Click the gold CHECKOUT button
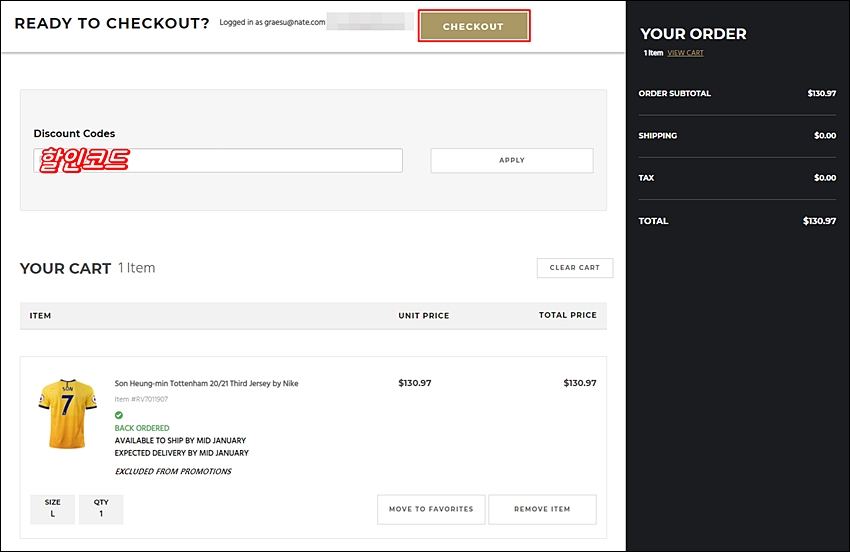 pyautogui.click(x=474, y=26)
